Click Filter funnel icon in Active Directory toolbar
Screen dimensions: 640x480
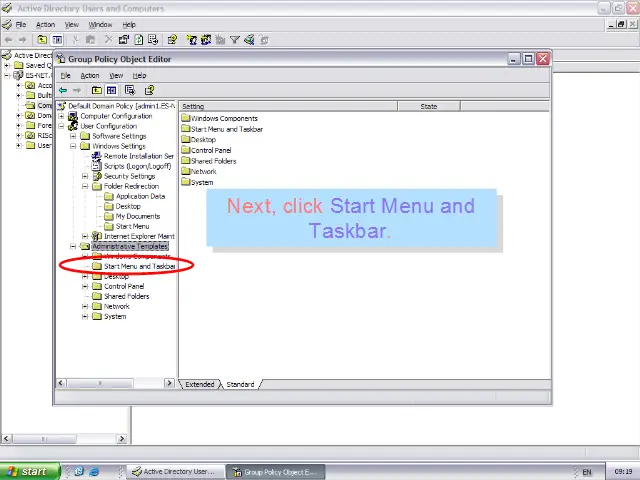point(235,40)
